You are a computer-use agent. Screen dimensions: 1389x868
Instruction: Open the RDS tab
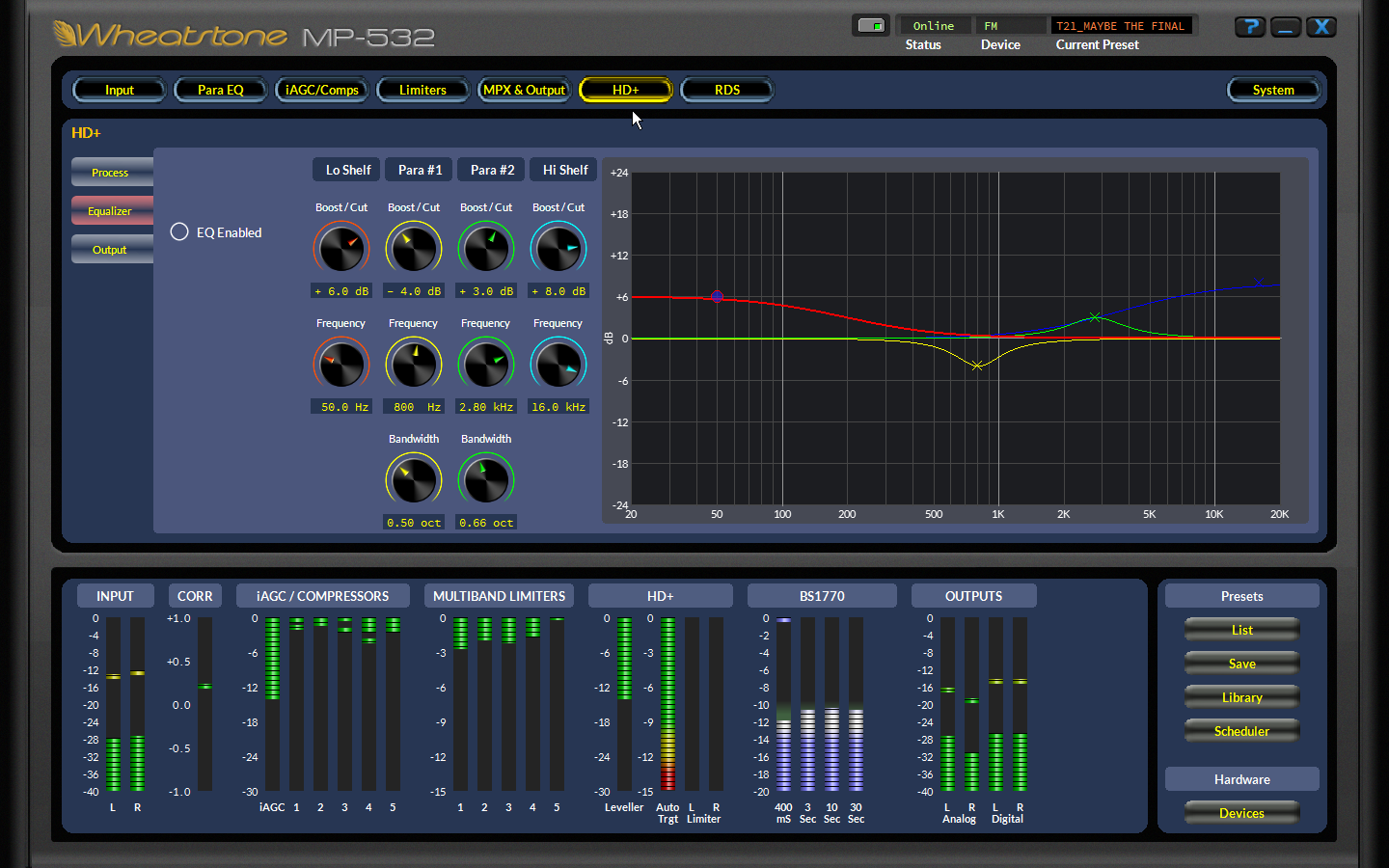click(x=727, y=90)
